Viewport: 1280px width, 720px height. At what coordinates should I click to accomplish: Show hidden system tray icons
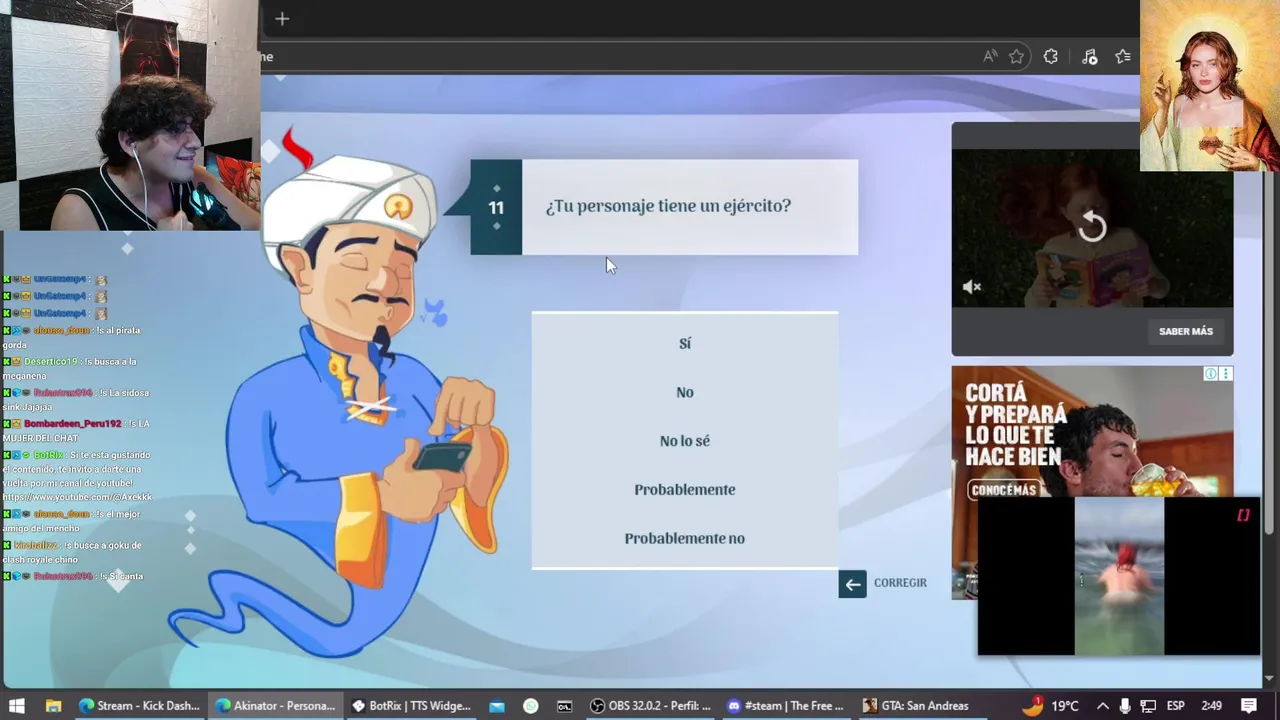click(1102, 706)
